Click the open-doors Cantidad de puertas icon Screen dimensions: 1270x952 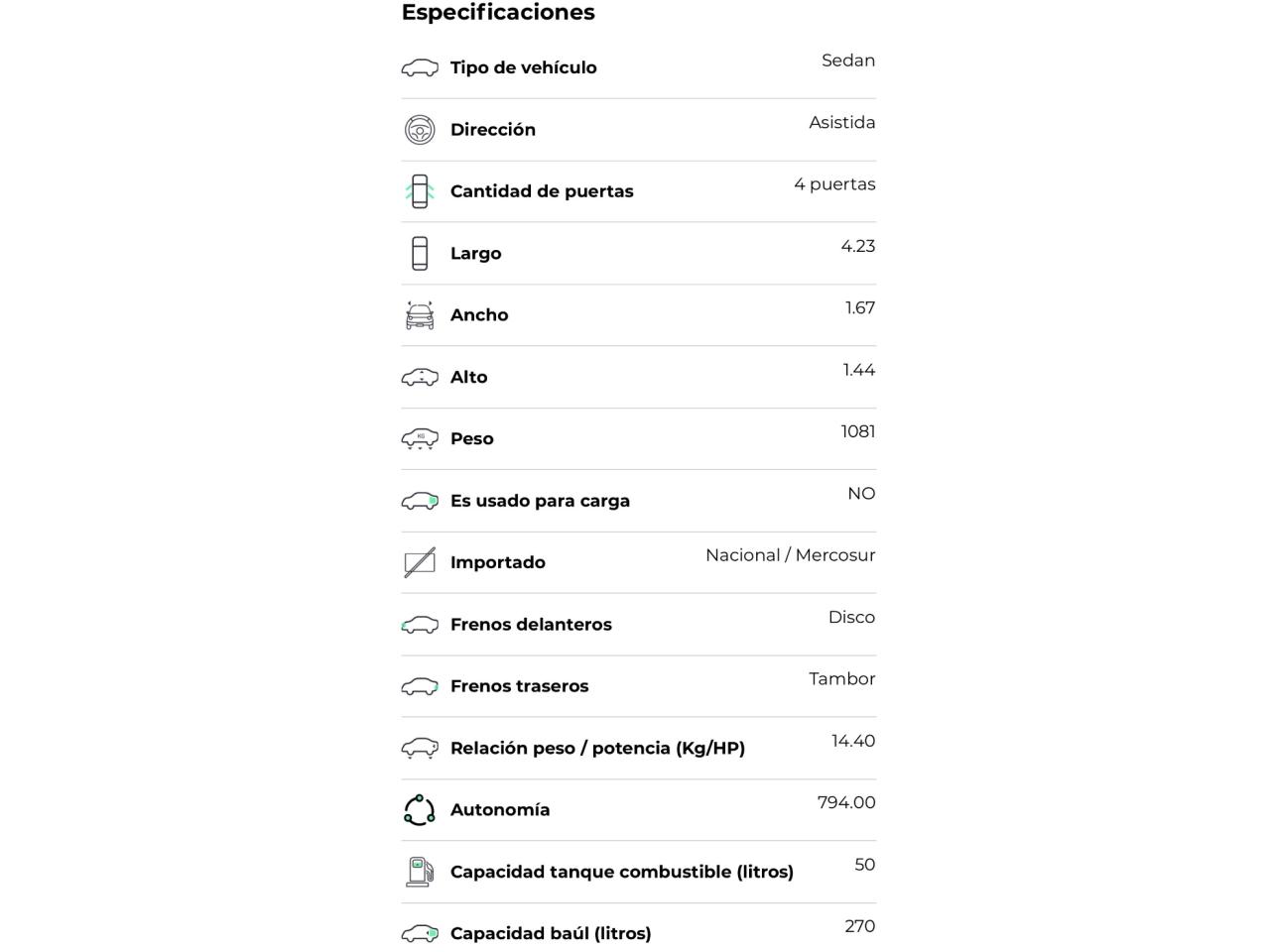click(420, 191)
